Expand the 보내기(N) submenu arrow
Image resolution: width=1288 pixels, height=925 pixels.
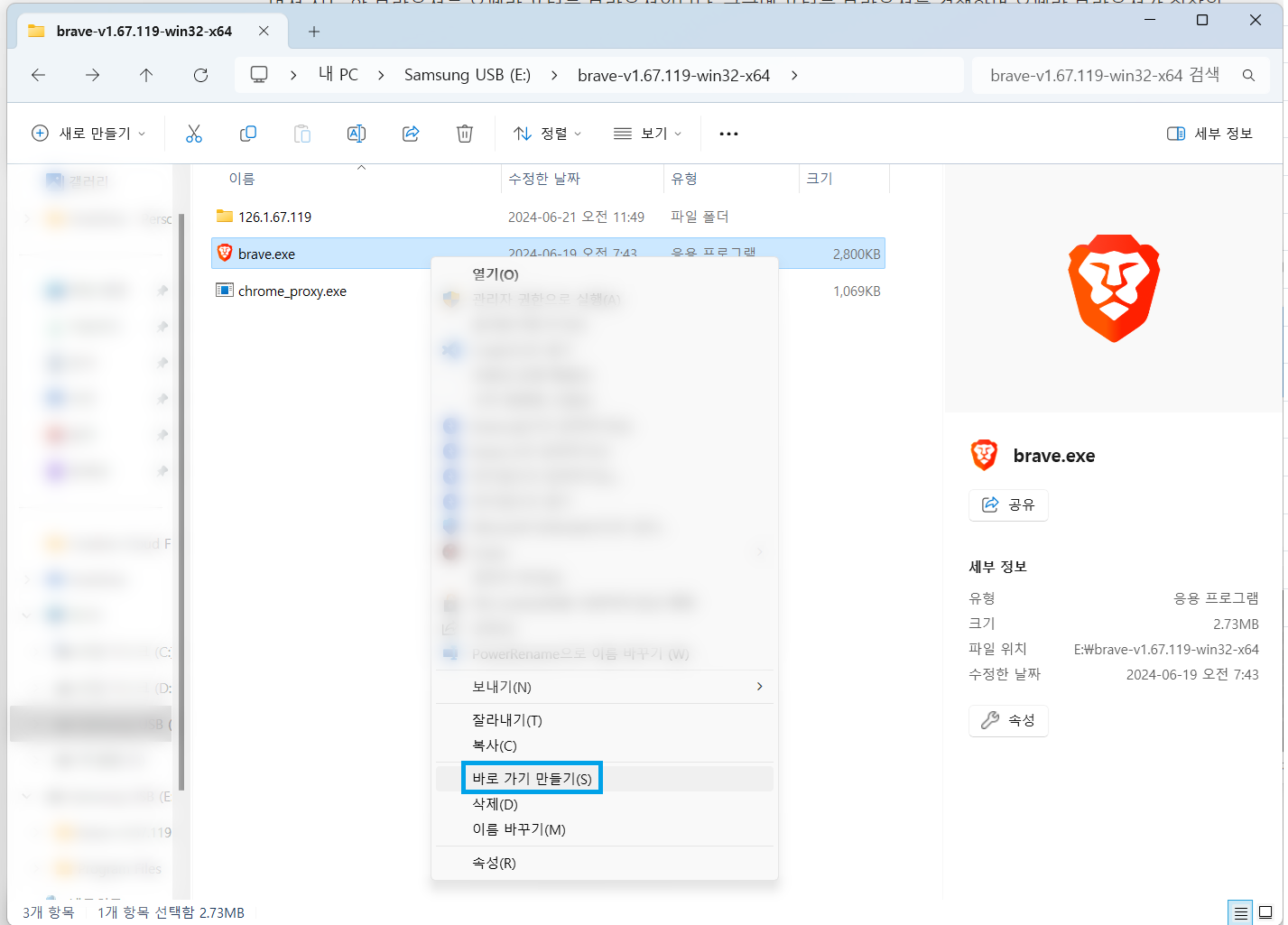tap(759, 687)
